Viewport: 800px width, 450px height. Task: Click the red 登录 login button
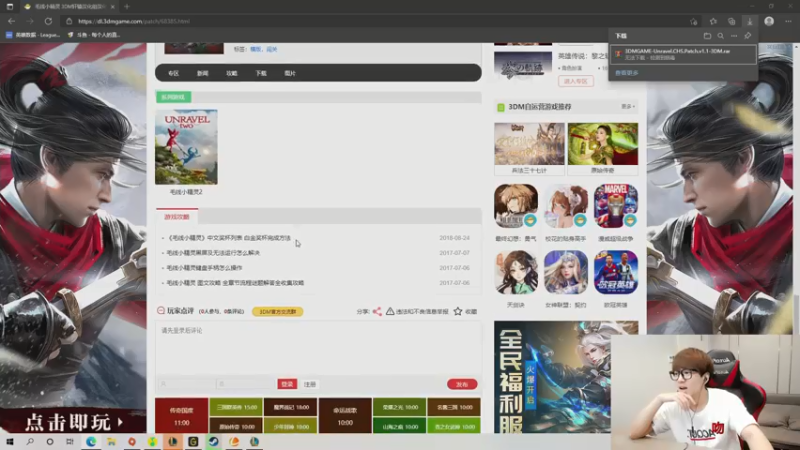click(287, 384)
